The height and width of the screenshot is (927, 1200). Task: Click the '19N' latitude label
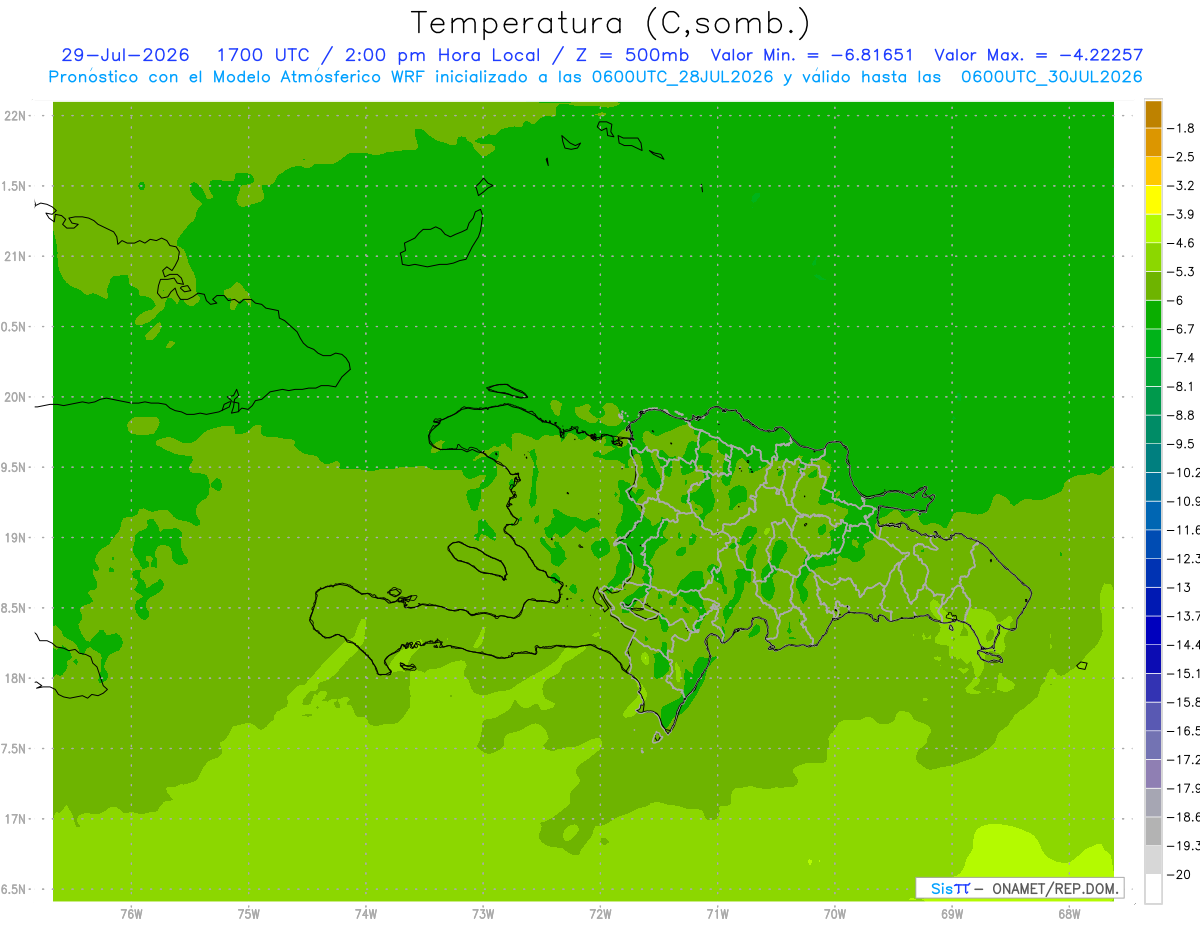click(16, 538)
